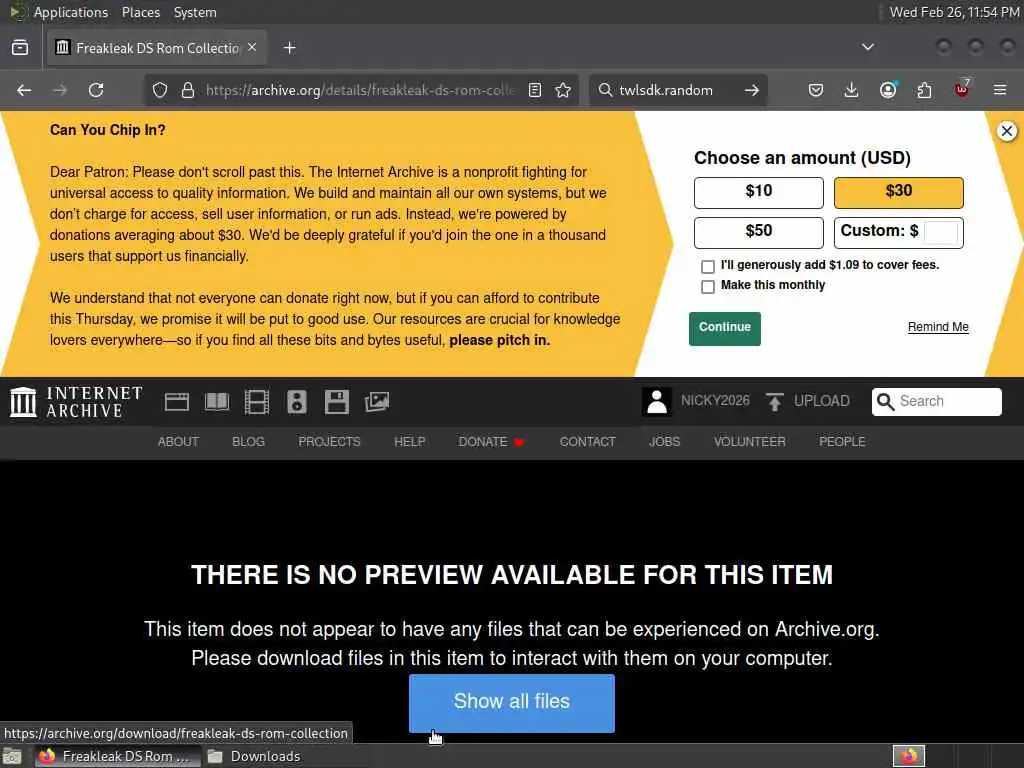This screenshot has width=1024, height=768.
Task: Open Firefox tracking protection shield
Action: click(x=160, y=90)
